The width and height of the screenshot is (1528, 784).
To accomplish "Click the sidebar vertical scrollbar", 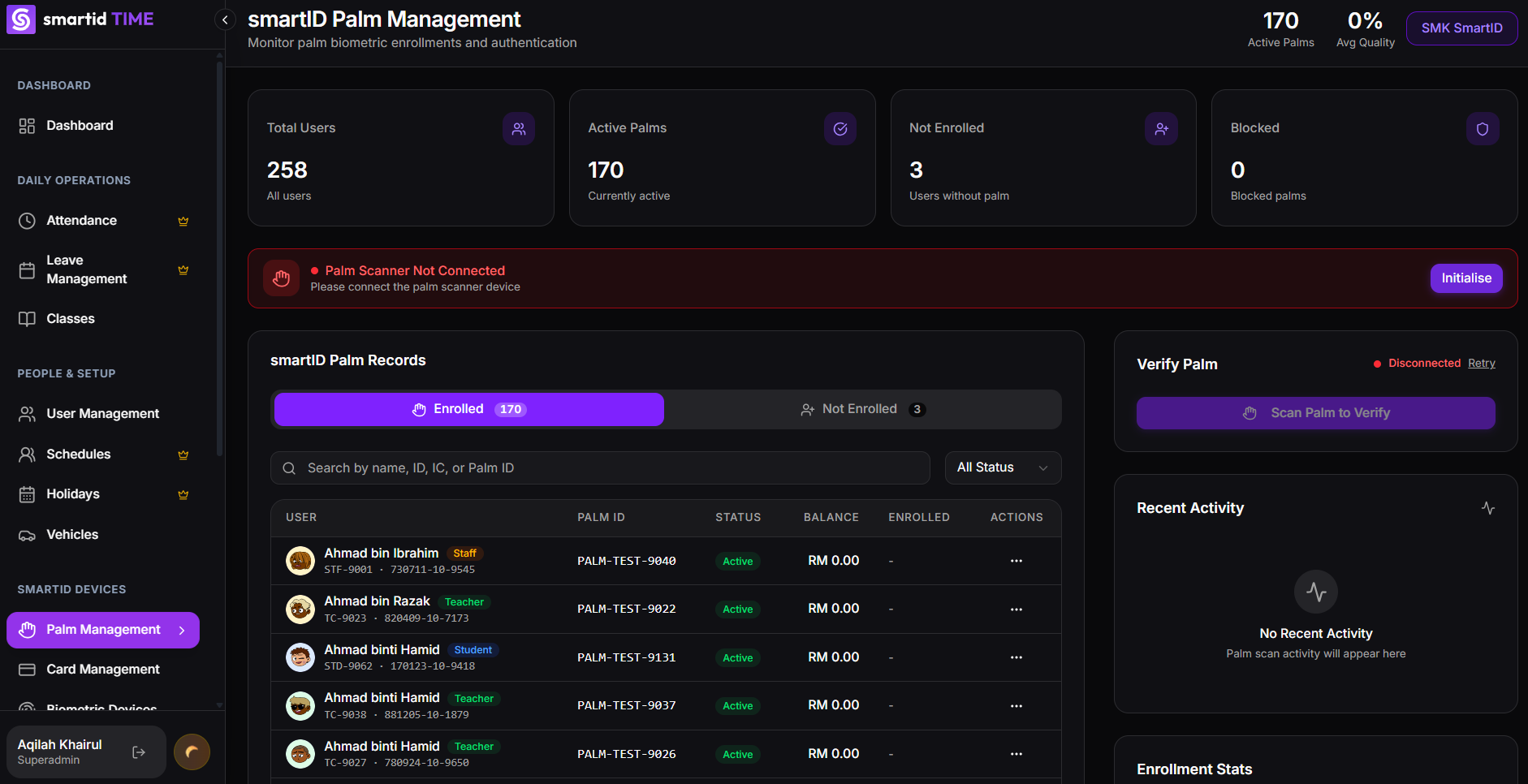I will point(219,260).
